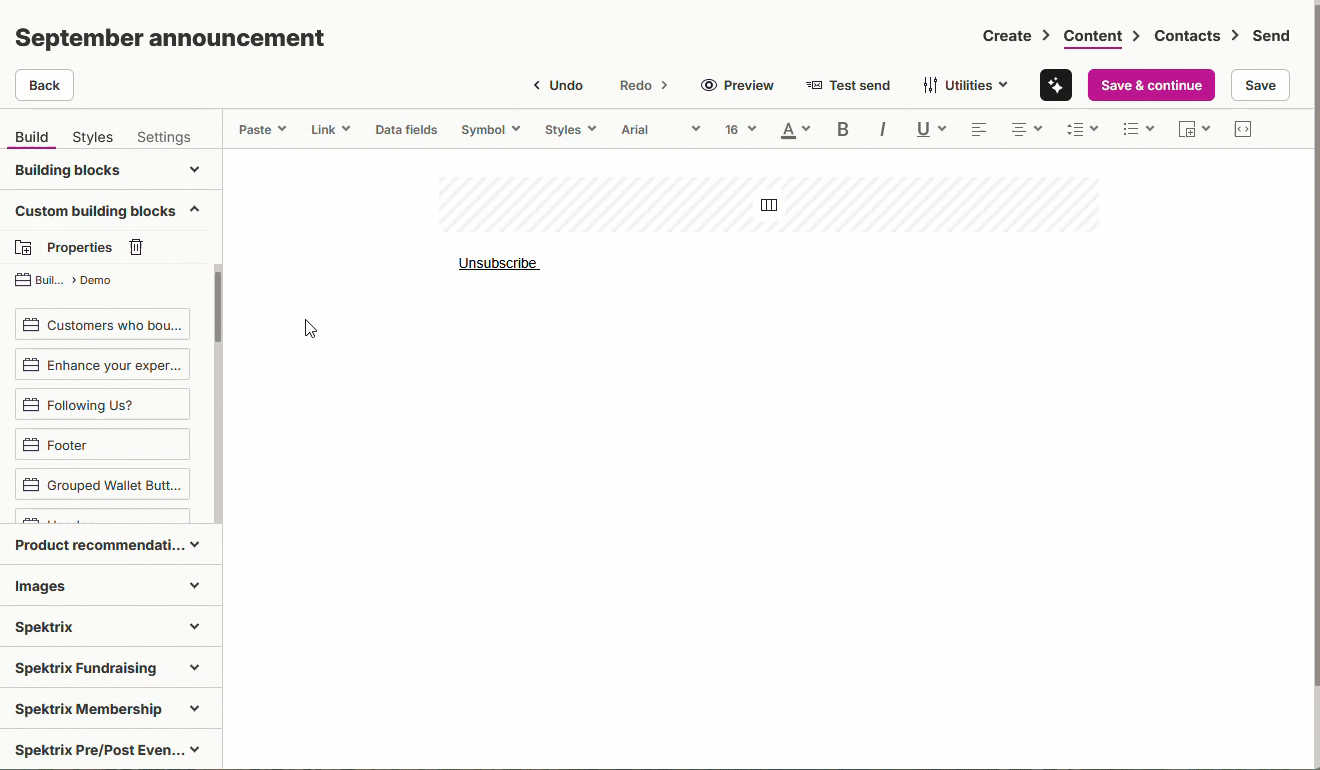Click the block icon on Footer
This screenshot has height=770, width=1320.
31,445
